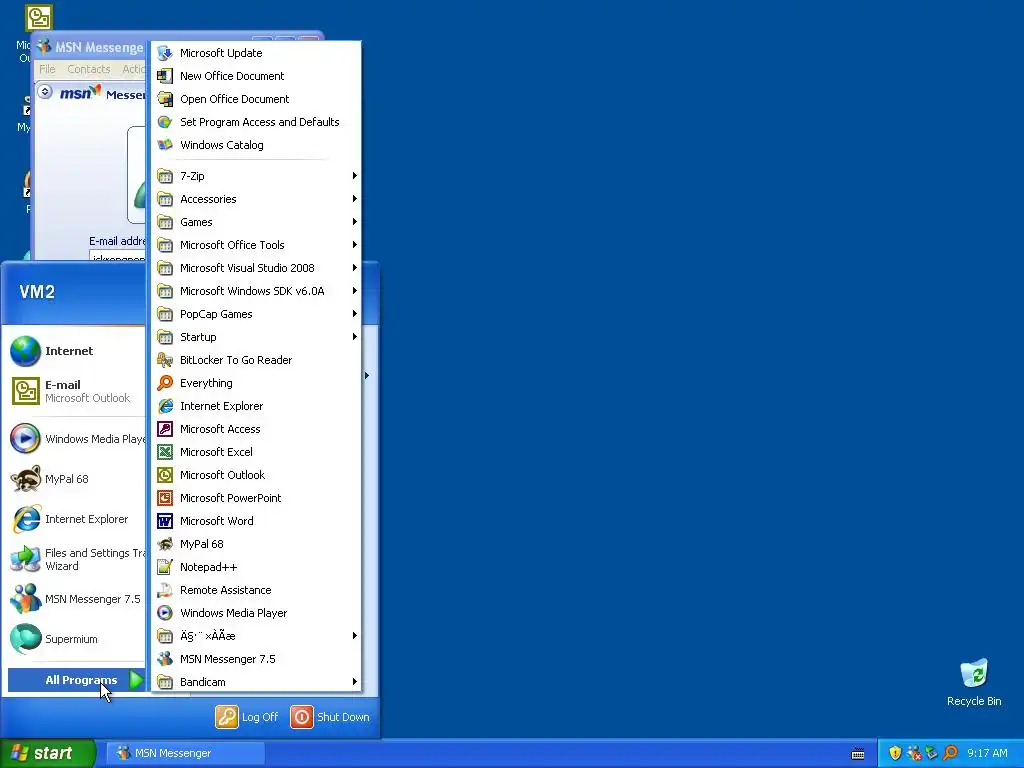Open Remote Assistance
The image size is (1024, 768).
pos(256,590)
